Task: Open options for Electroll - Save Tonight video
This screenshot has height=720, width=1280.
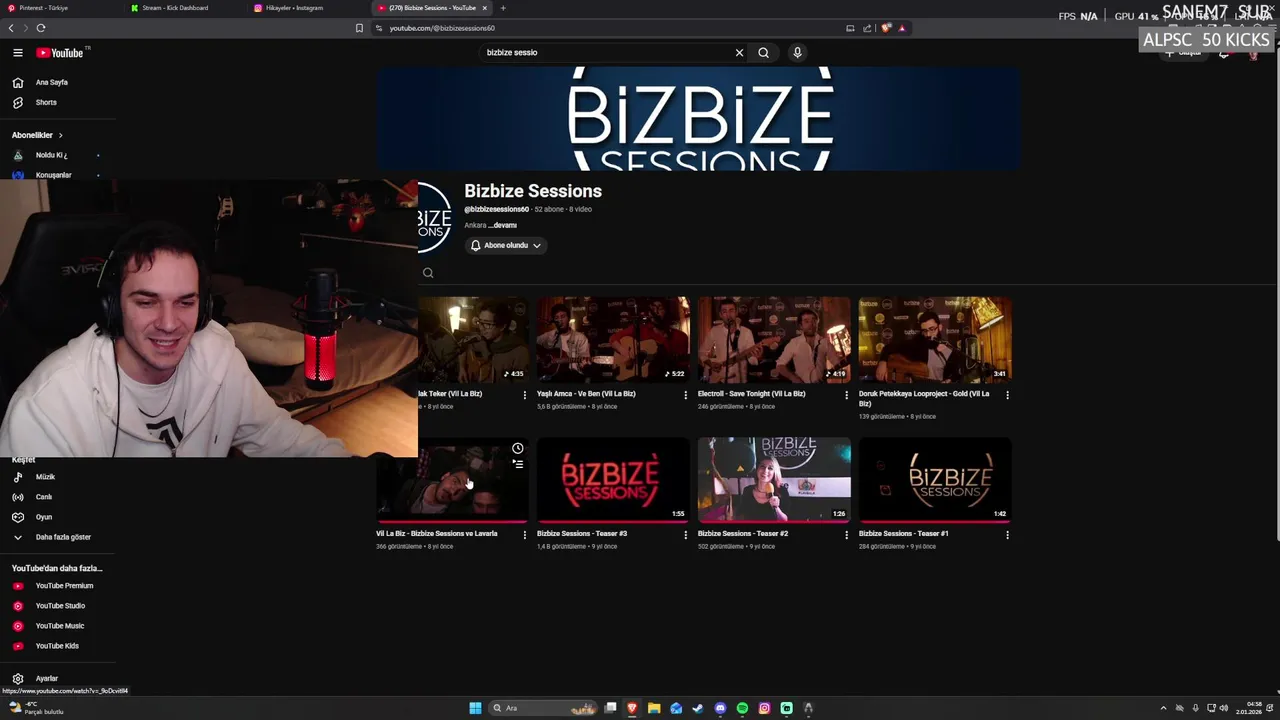Action: [x=846, y=395]
